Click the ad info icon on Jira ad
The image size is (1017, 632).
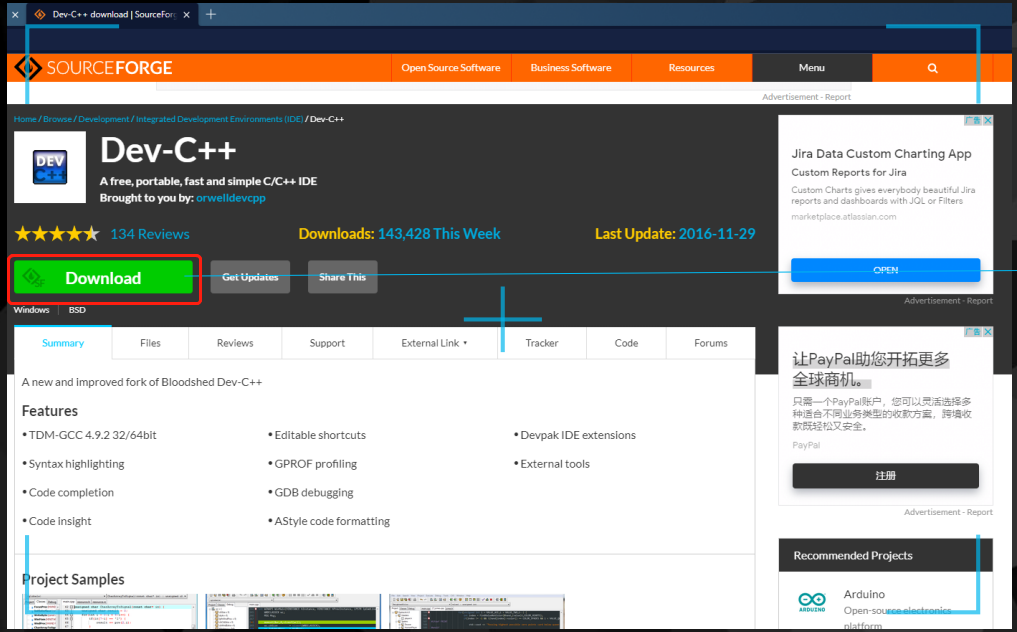(x=973, y=121)
